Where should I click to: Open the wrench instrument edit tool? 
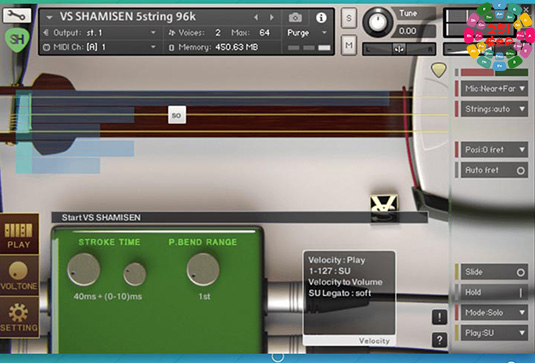pos(17,15)
